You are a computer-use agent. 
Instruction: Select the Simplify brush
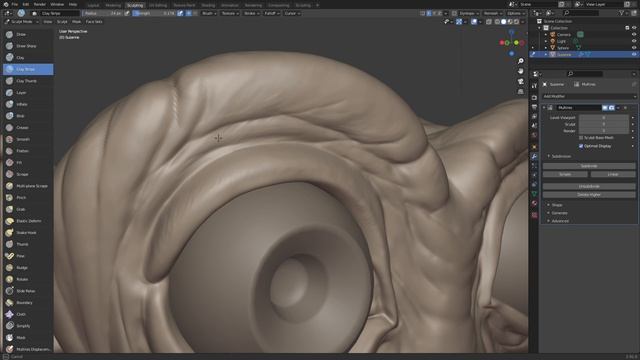point(28,326)
